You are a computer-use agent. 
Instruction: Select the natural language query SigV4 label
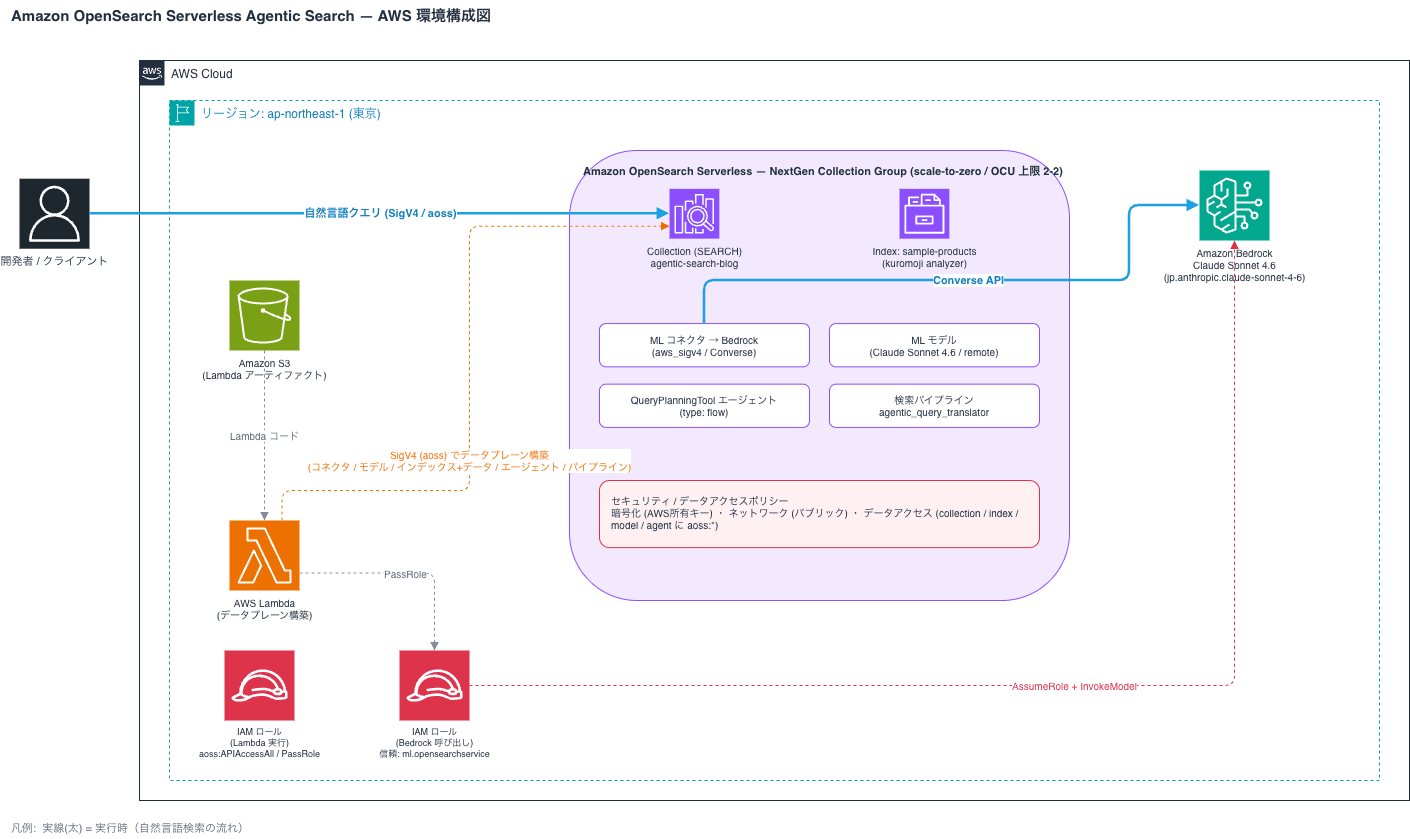click(x=381, y=213)
